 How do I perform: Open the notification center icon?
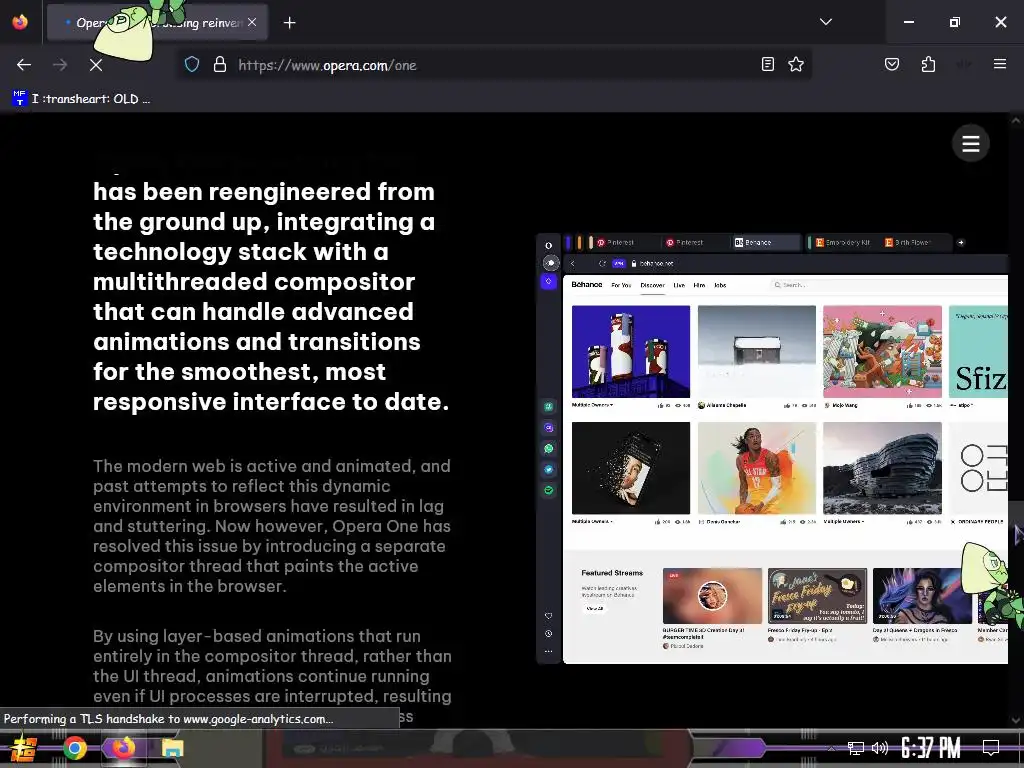[991, 747]
